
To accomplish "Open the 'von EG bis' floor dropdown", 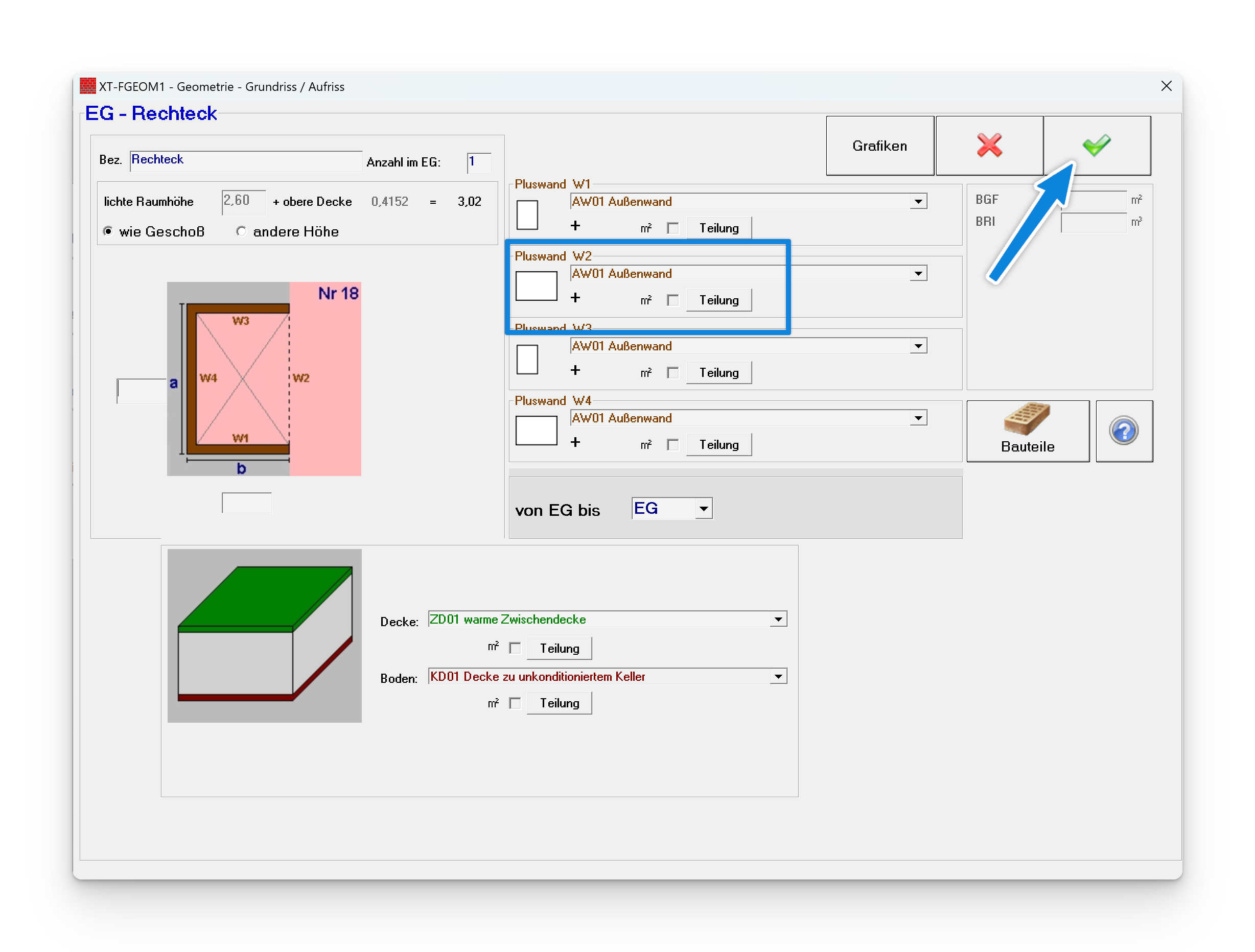I will [x=703, y=509].
